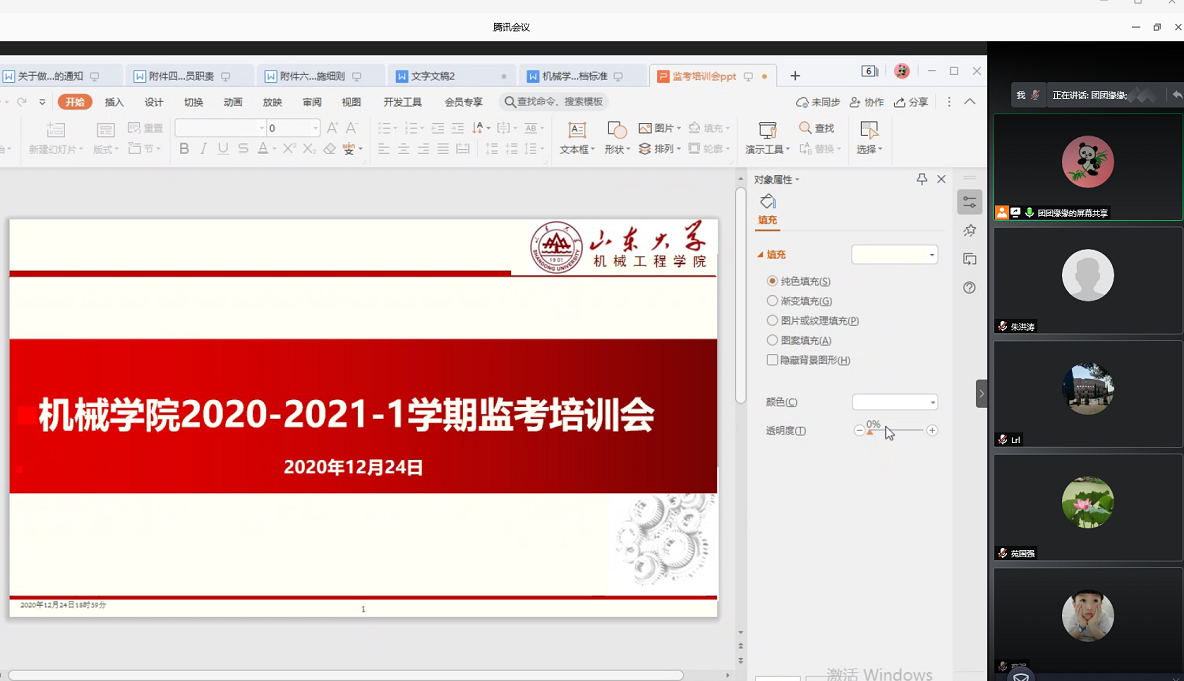Image resolution: width=1184 pixels, height=681 pixels.
Task: Click the find (查找) magnifier icon
Action: (806, 128)
